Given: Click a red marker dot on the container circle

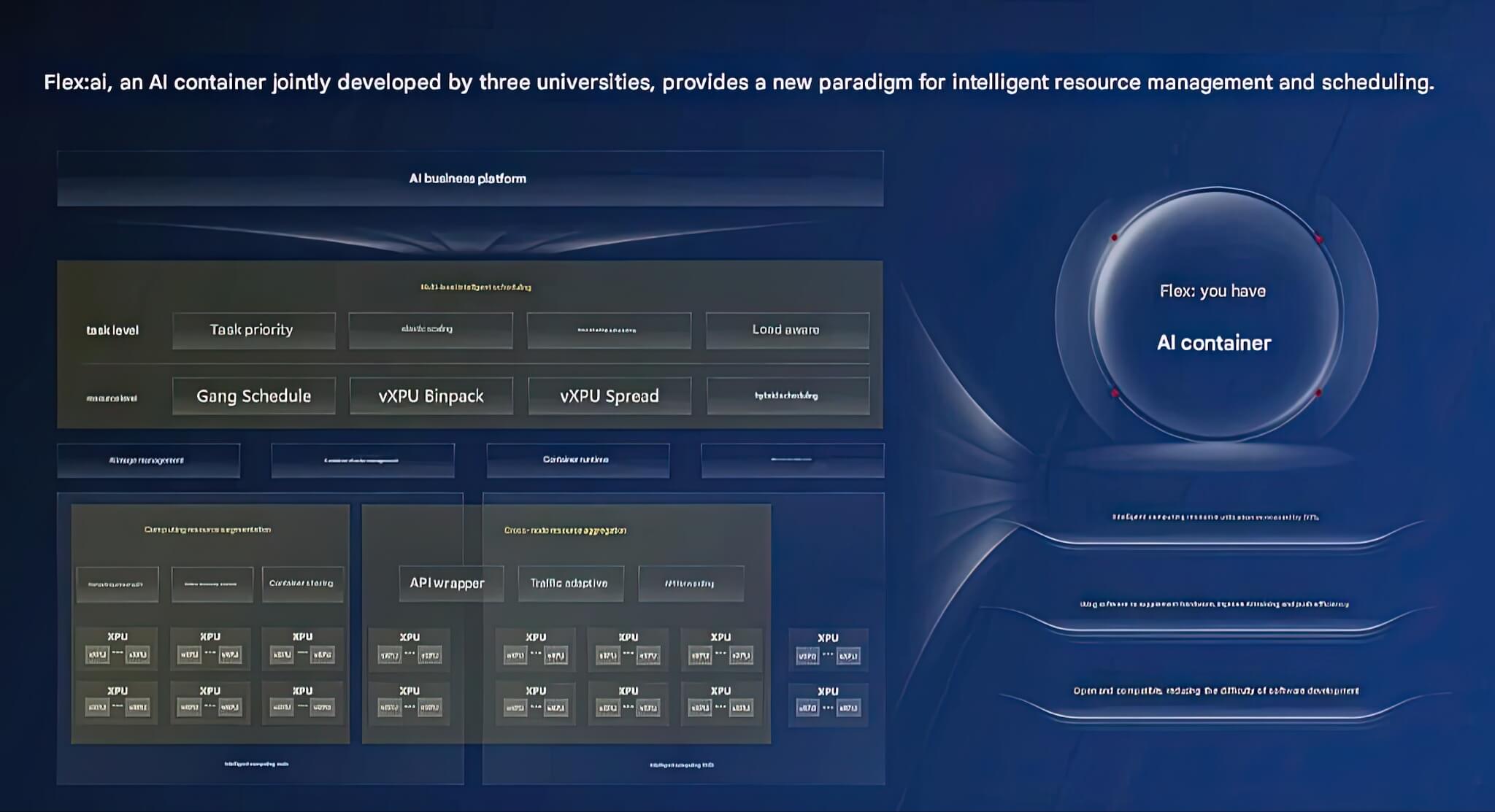Looking at the screenshot, I should point(1115,236).
